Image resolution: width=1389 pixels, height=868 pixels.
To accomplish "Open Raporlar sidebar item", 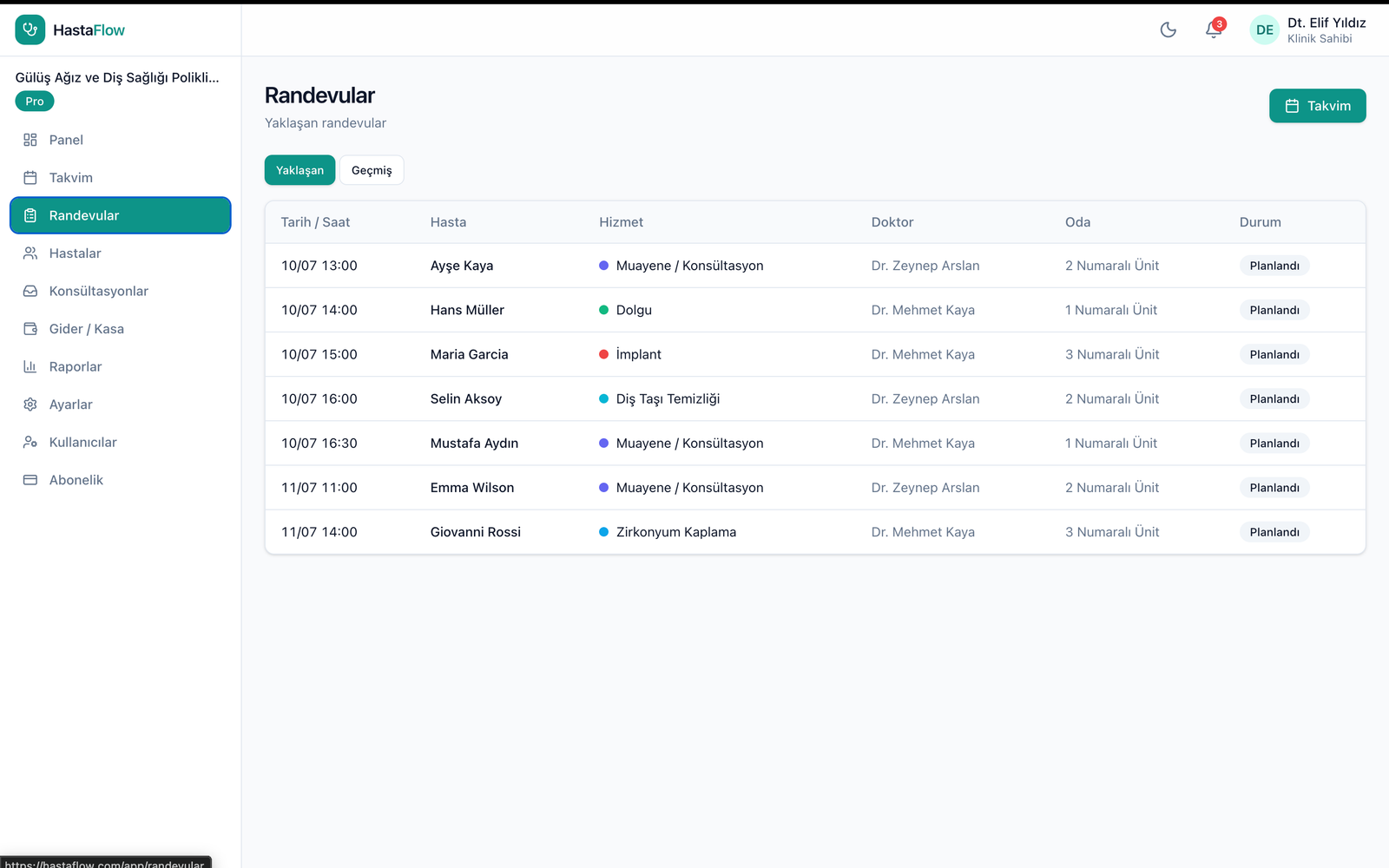I will (x=121, y=366).
